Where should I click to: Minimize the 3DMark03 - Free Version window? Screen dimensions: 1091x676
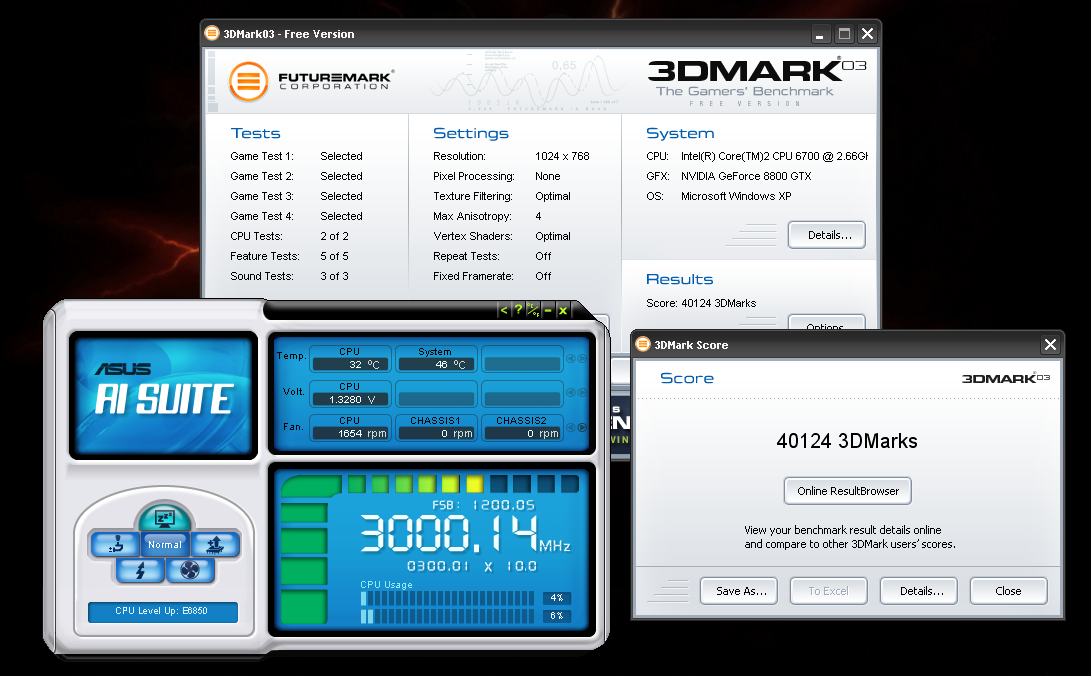click(x=820, y=33)
